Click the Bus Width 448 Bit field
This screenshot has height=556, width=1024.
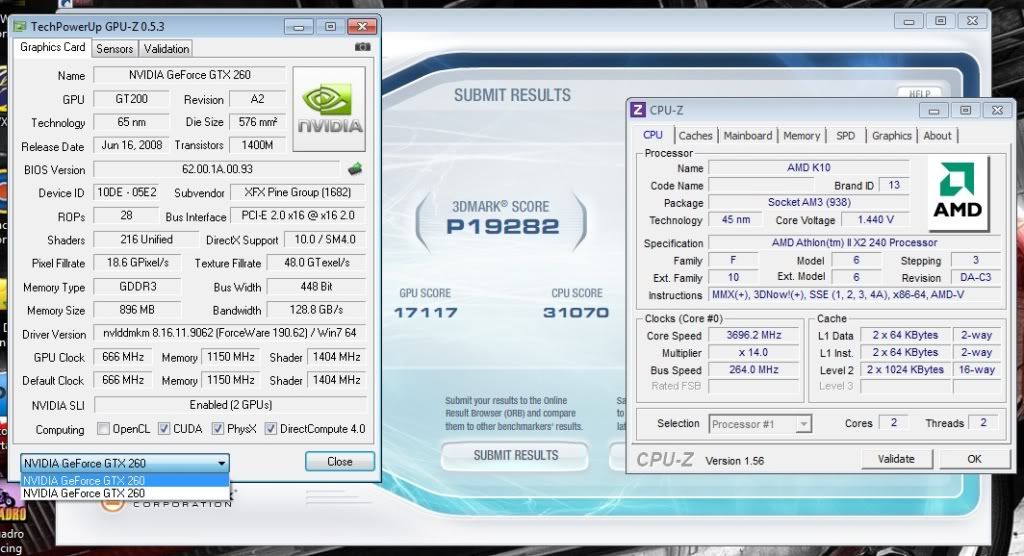316,287
